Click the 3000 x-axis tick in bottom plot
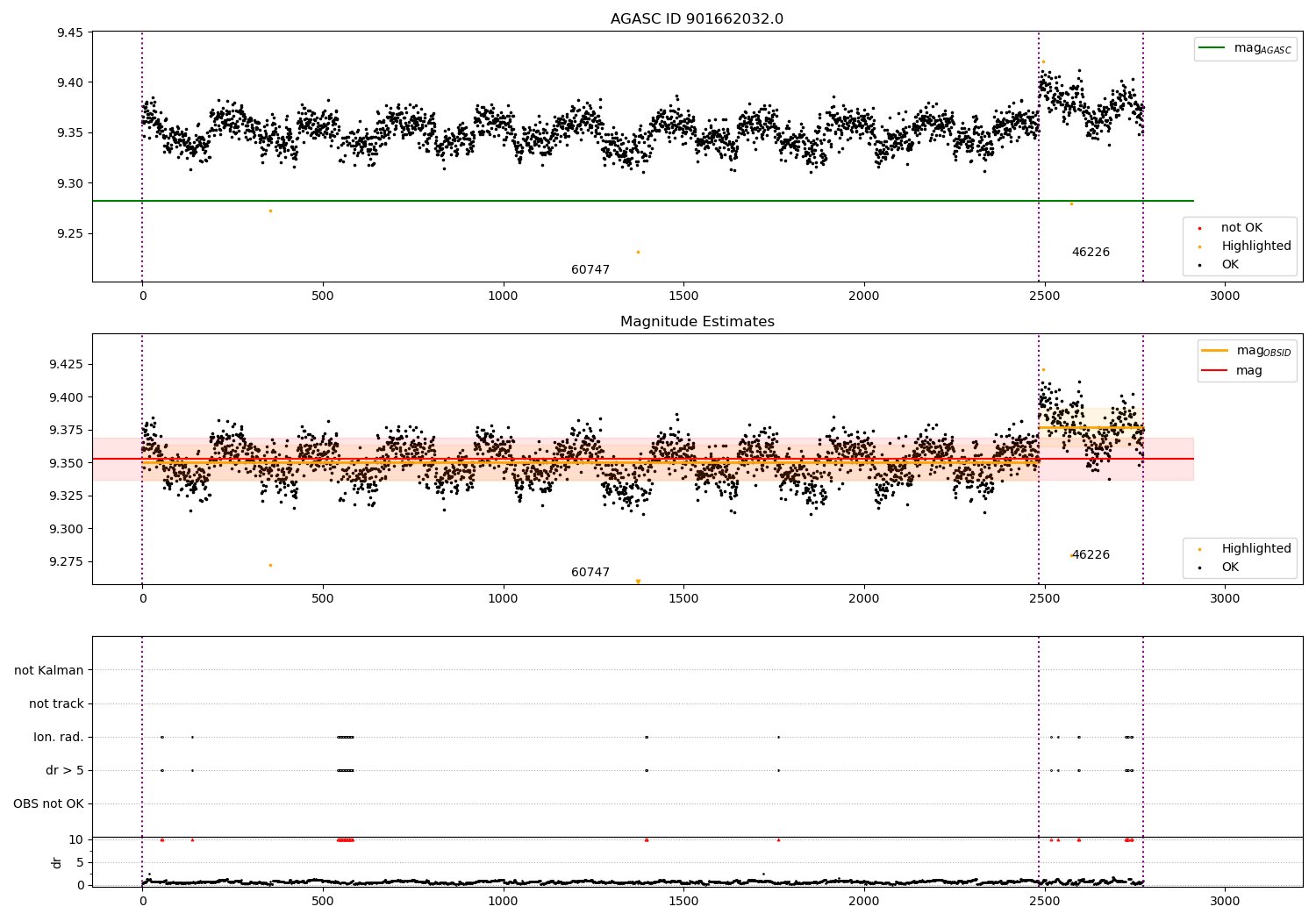 1225,902
